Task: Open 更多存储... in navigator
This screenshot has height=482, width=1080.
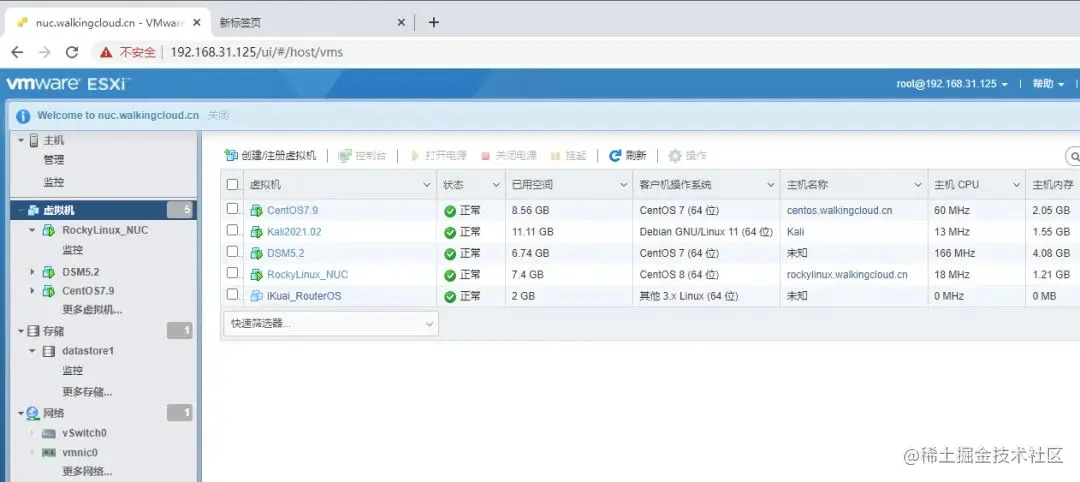Action: click(x=87, y=392)
